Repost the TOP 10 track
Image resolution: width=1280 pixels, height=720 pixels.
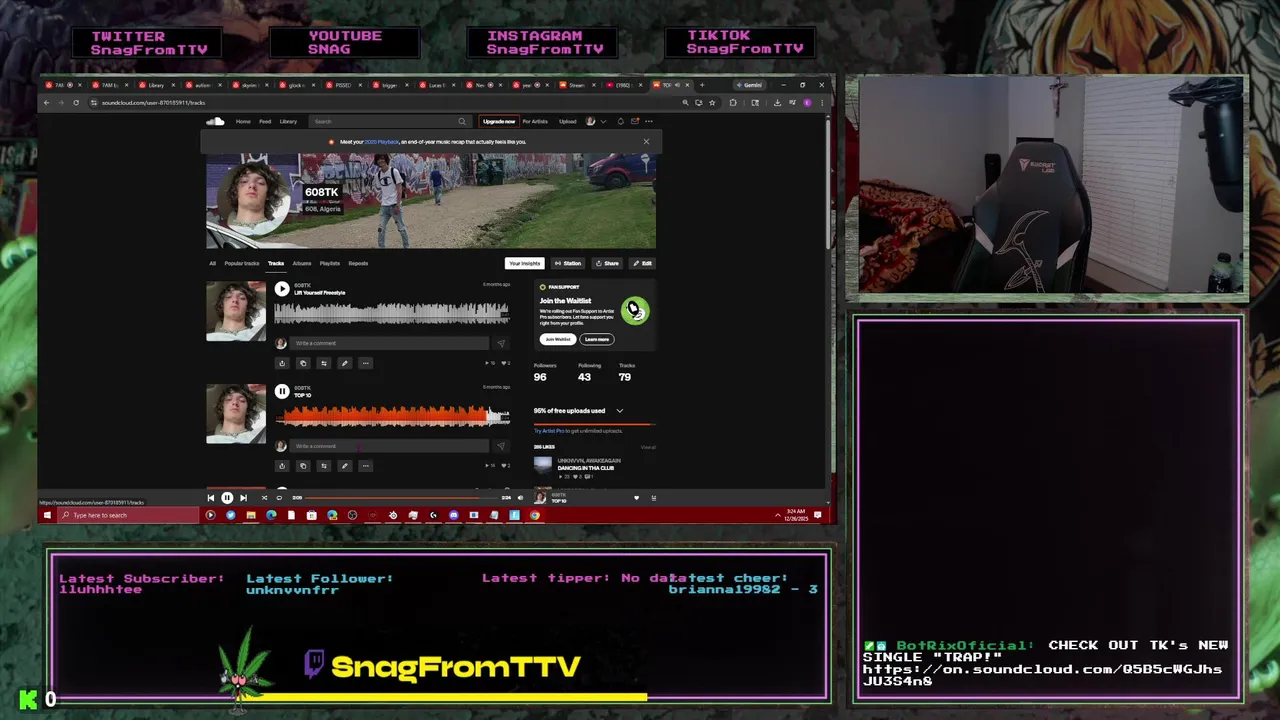point(324,465)
